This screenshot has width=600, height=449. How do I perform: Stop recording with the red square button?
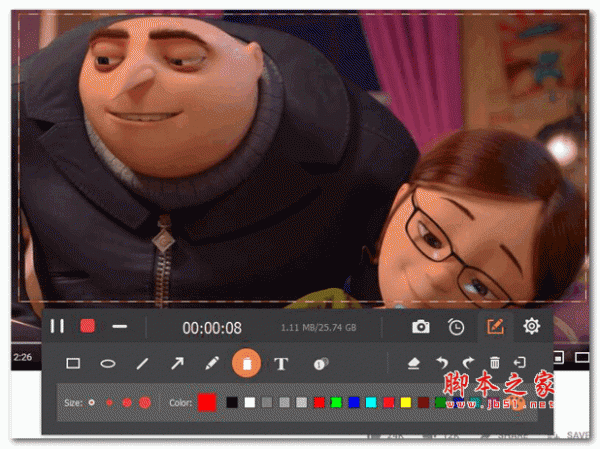click(x=88, y=326)
